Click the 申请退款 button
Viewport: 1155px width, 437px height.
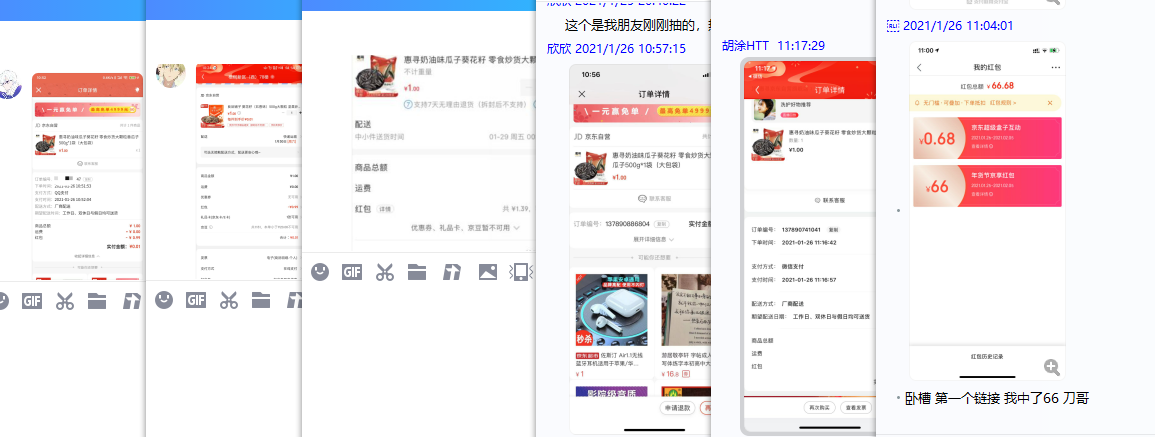point(676,408)
